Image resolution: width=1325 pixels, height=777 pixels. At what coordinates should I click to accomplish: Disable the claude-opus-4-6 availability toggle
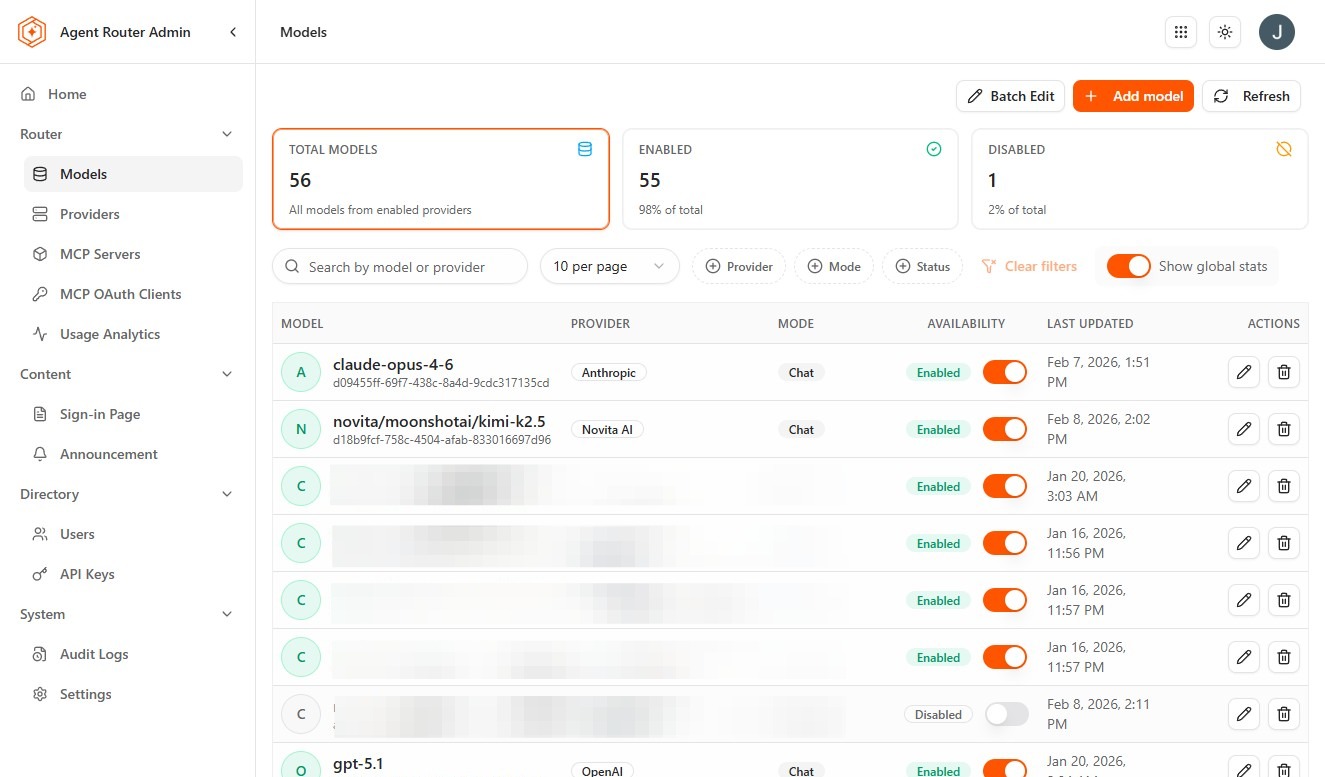[1005, 372]
